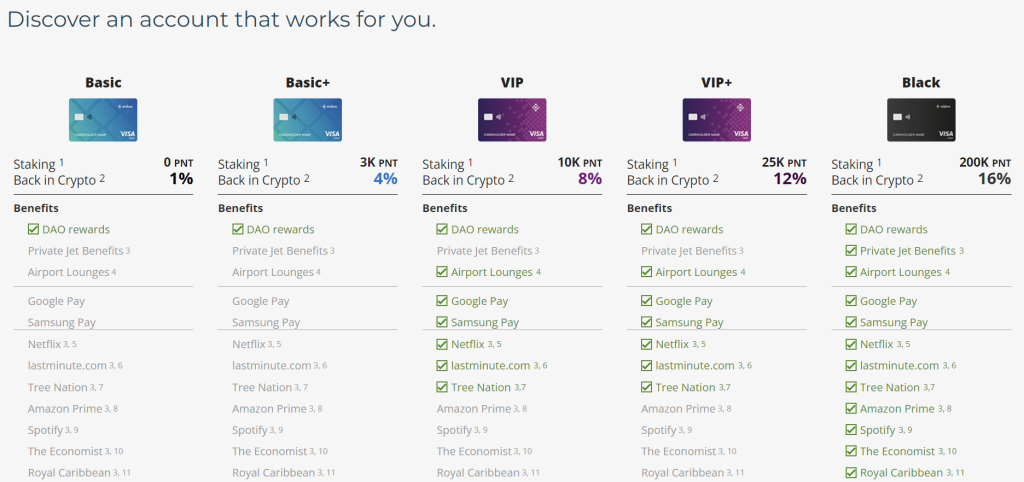Pick the Black card image
1024x482 pixels.
click(921, 120)
